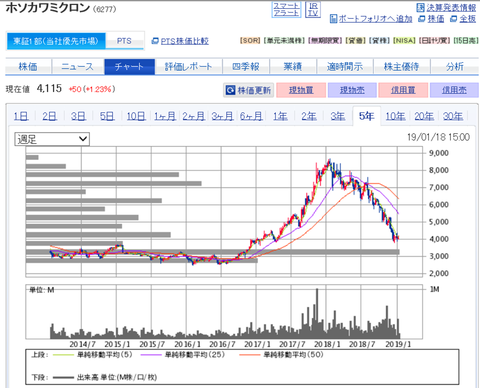480x388 pixels.
Task: Select the 5年 chart period tab
Action: click(x=366, y=116)
